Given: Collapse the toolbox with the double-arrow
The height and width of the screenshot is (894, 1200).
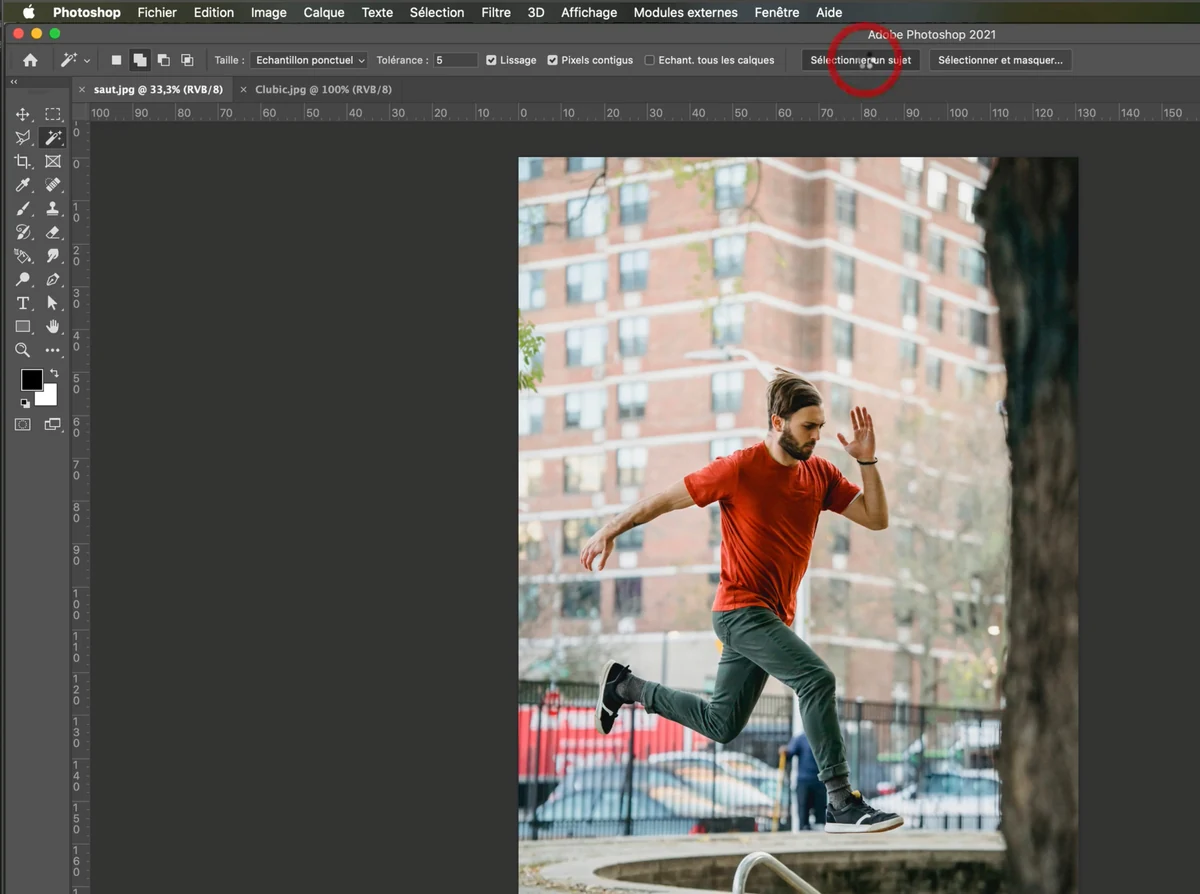Looking at the screenshot, I should pyautogui.click(x=15, y=82).
